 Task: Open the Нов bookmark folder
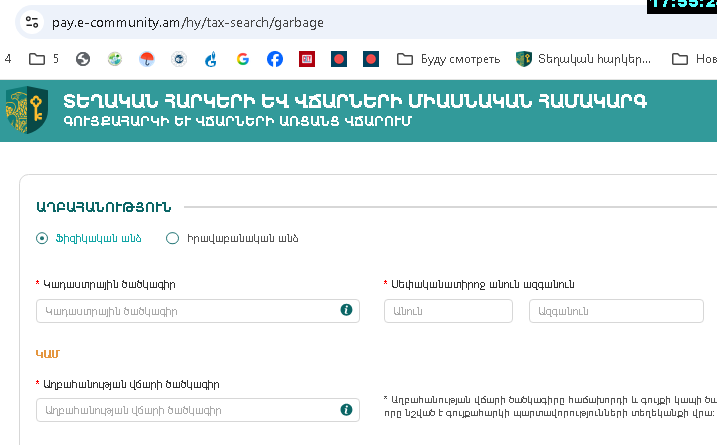(694, 59)
